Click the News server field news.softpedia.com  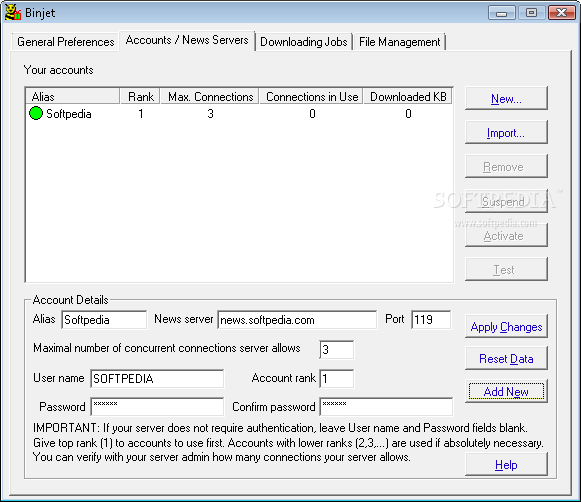(x=297, y=320)
